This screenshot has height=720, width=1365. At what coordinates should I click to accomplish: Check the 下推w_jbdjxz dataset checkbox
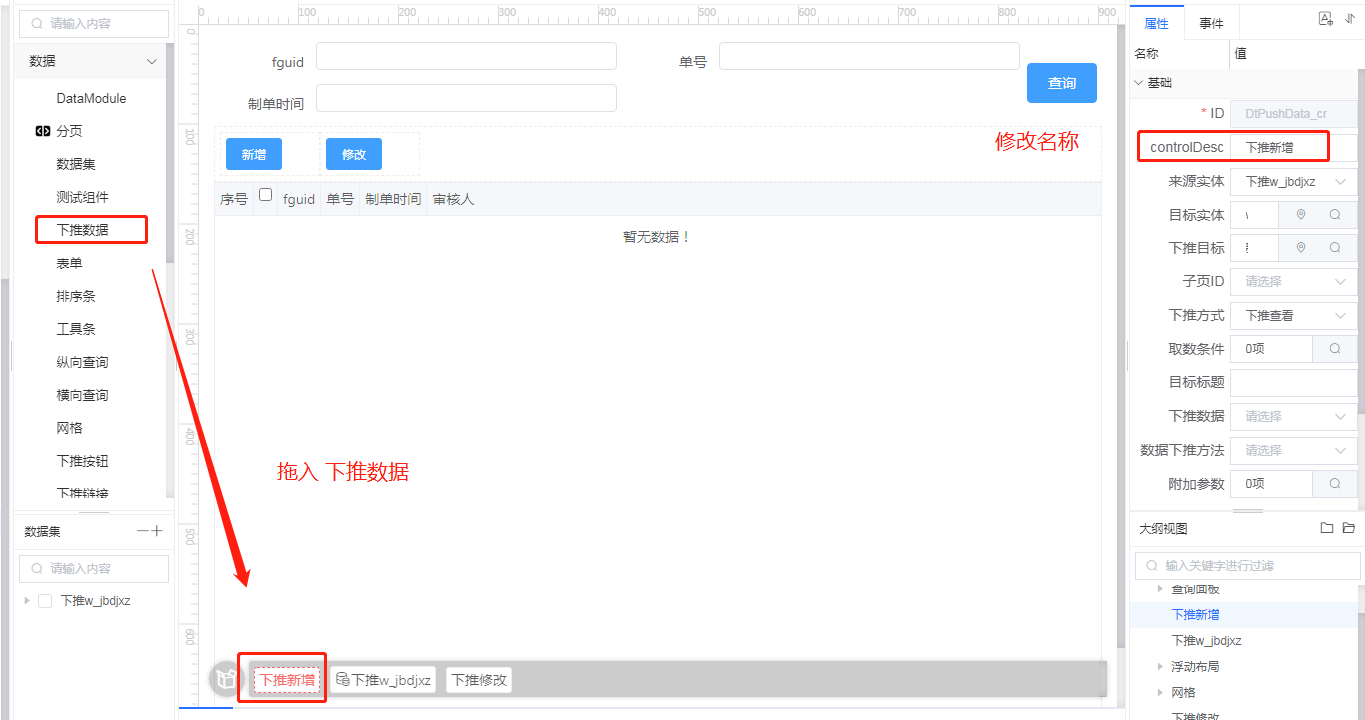(45, 601)
